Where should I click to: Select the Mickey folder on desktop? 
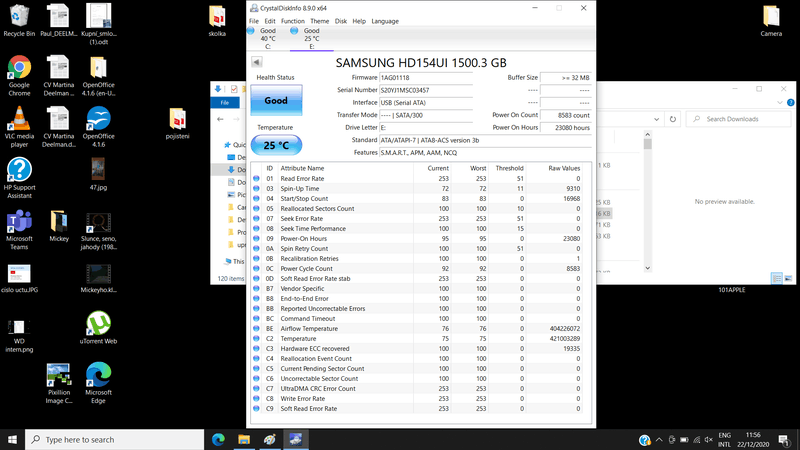[x=59, y=226]
